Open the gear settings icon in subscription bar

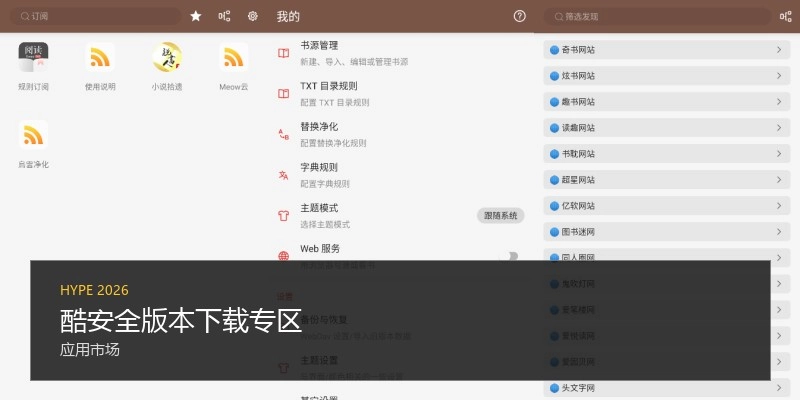(253, 16)
